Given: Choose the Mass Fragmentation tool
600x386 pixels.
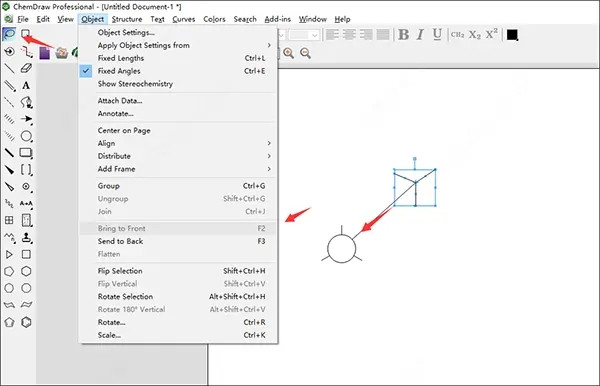Looking at the screenshot, I should tap(26, 51).
